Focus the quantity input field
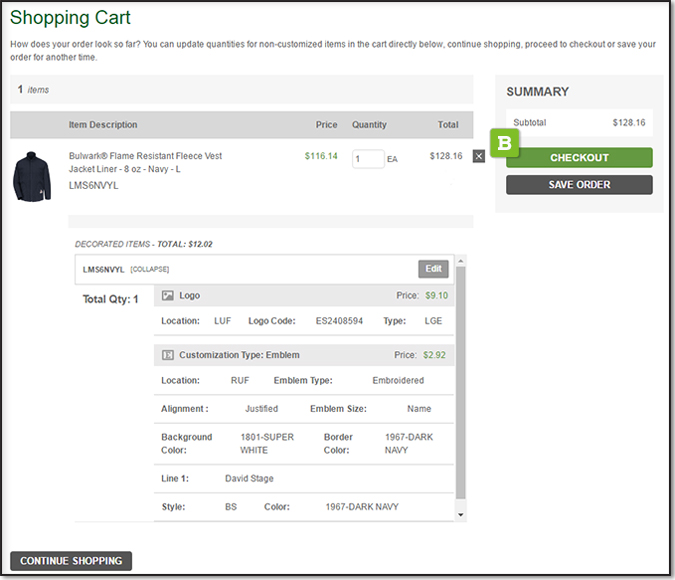 pos(367,158)
